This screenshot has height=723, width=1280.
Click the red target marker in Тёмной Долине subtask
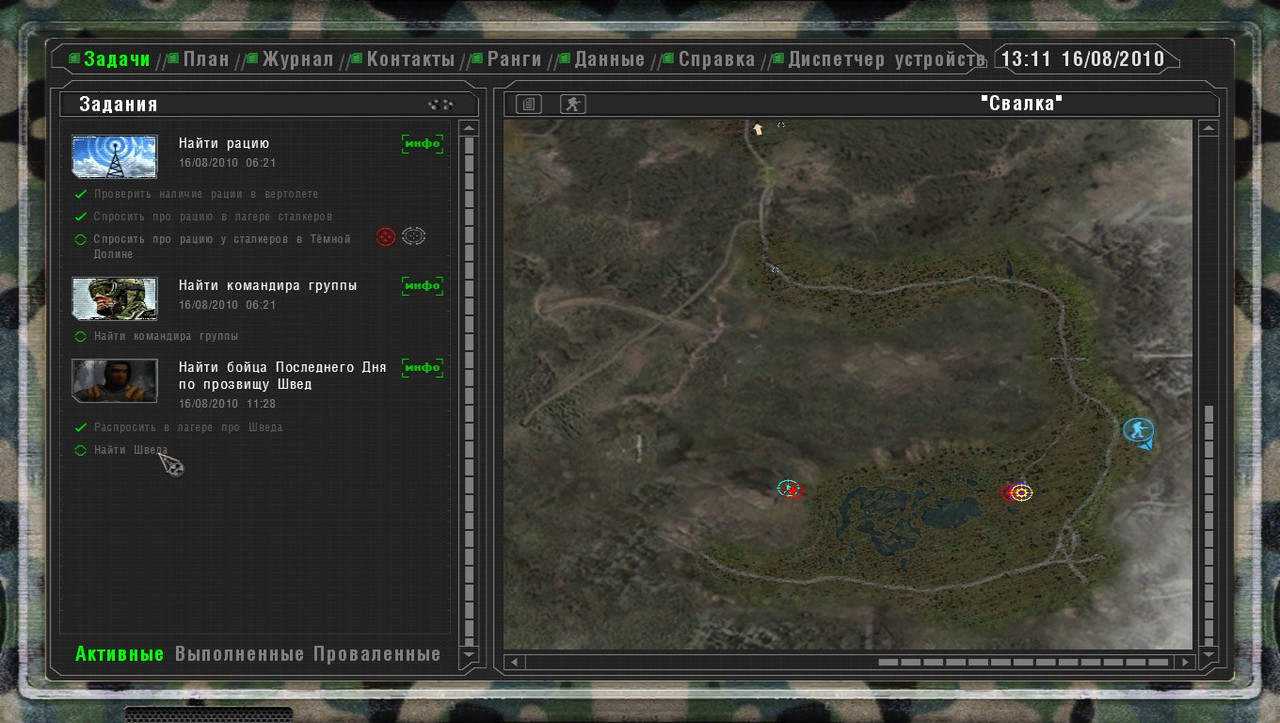coord(385,237)
